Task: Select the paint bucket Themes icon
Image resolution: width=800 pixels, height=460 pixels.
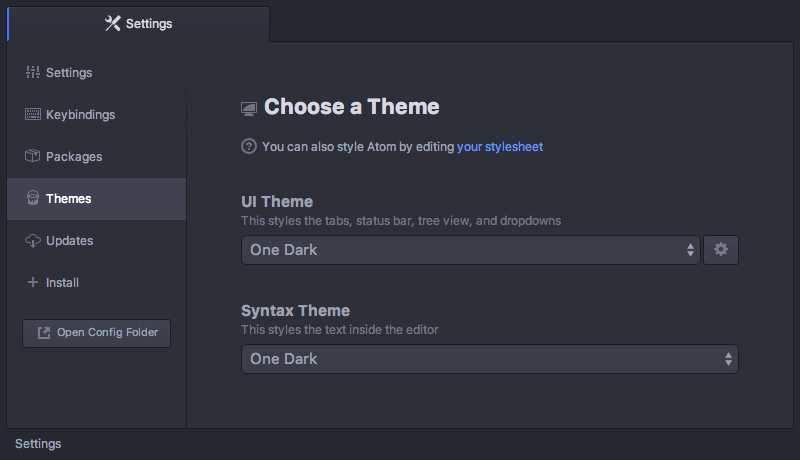Action: click(32, 199)
